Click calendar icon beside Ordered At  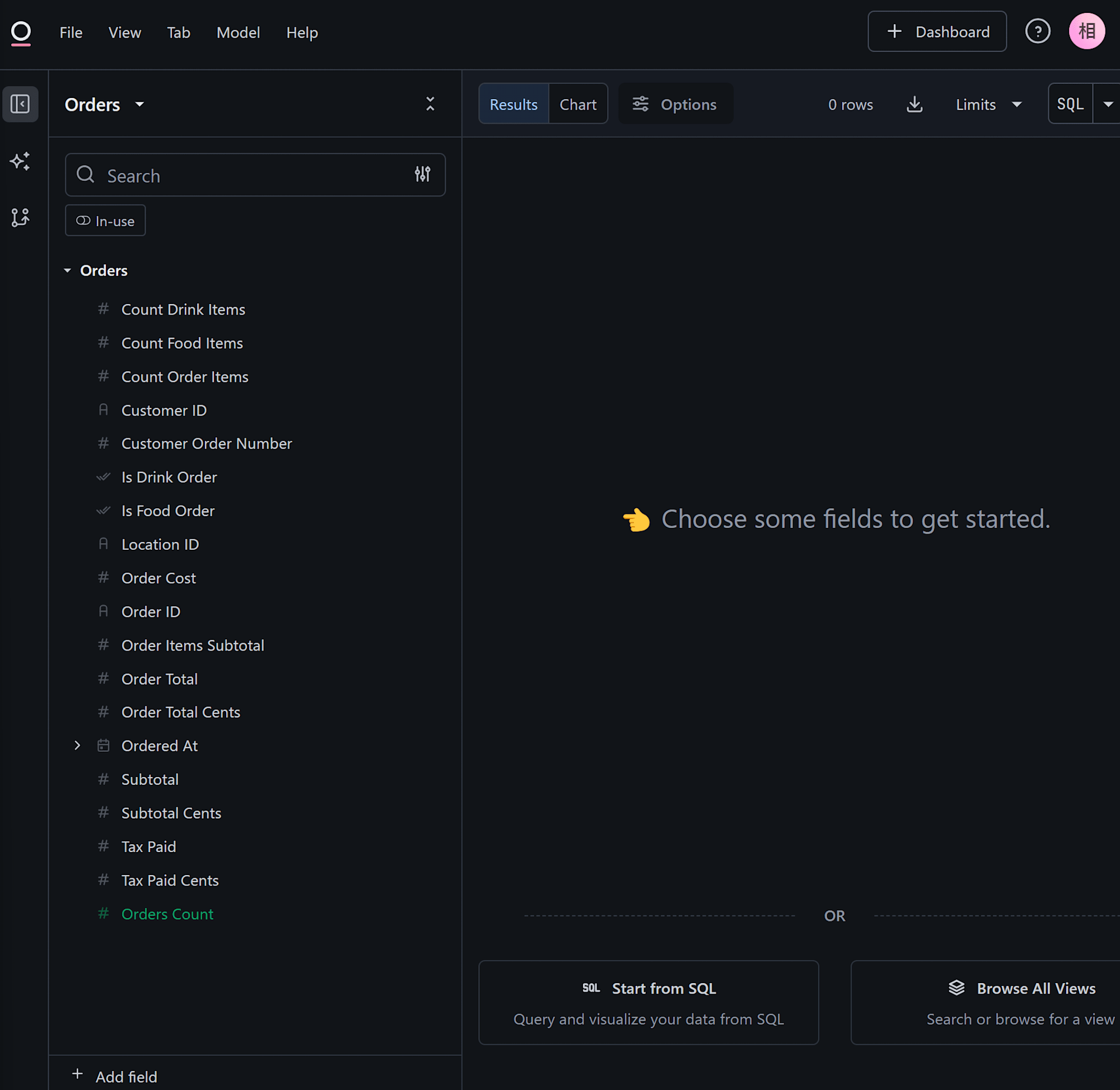(103, 745)
